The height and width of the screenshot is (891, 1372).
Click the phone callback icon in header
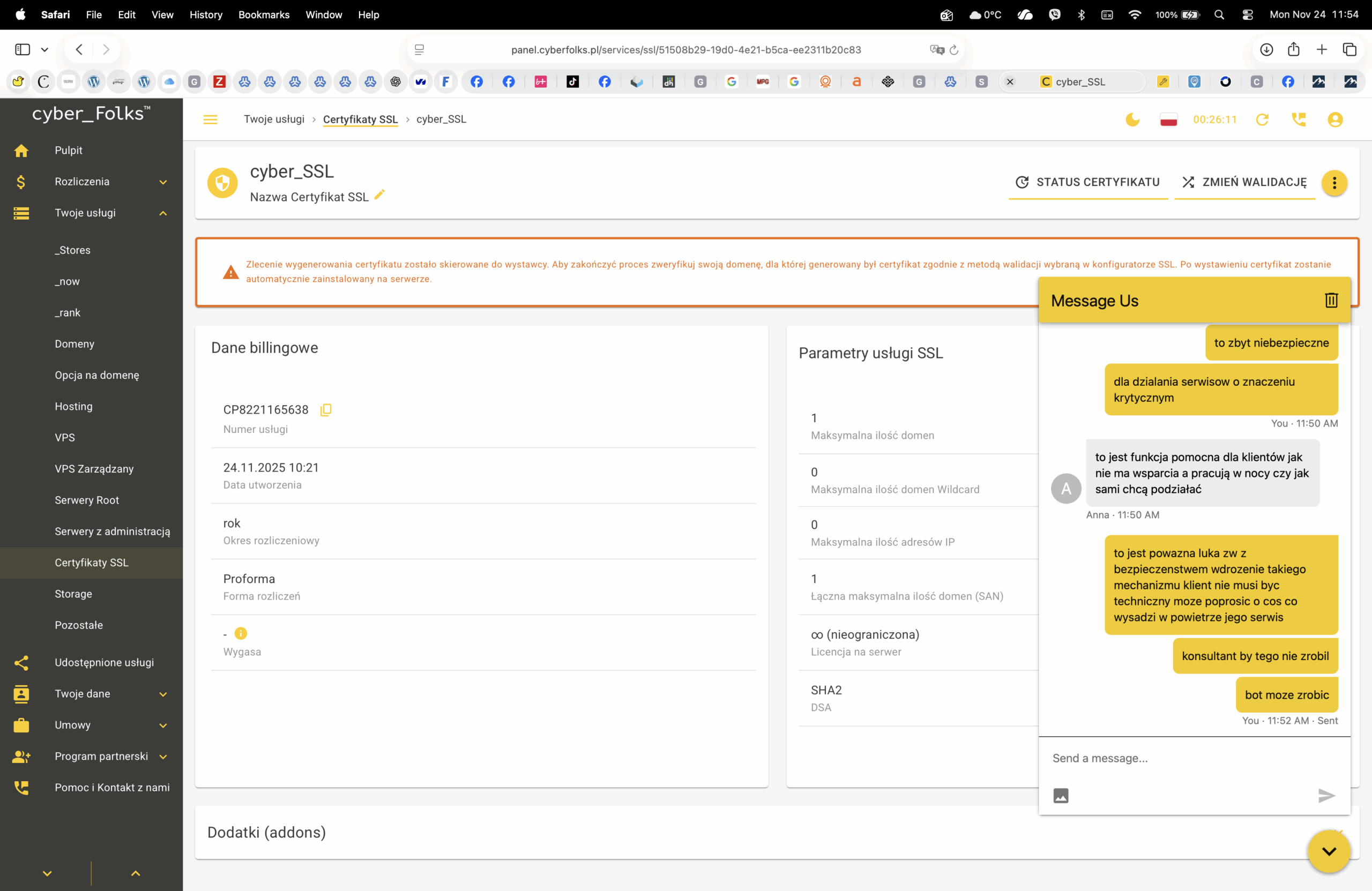pyautogui.click(x=1298, y=119)
